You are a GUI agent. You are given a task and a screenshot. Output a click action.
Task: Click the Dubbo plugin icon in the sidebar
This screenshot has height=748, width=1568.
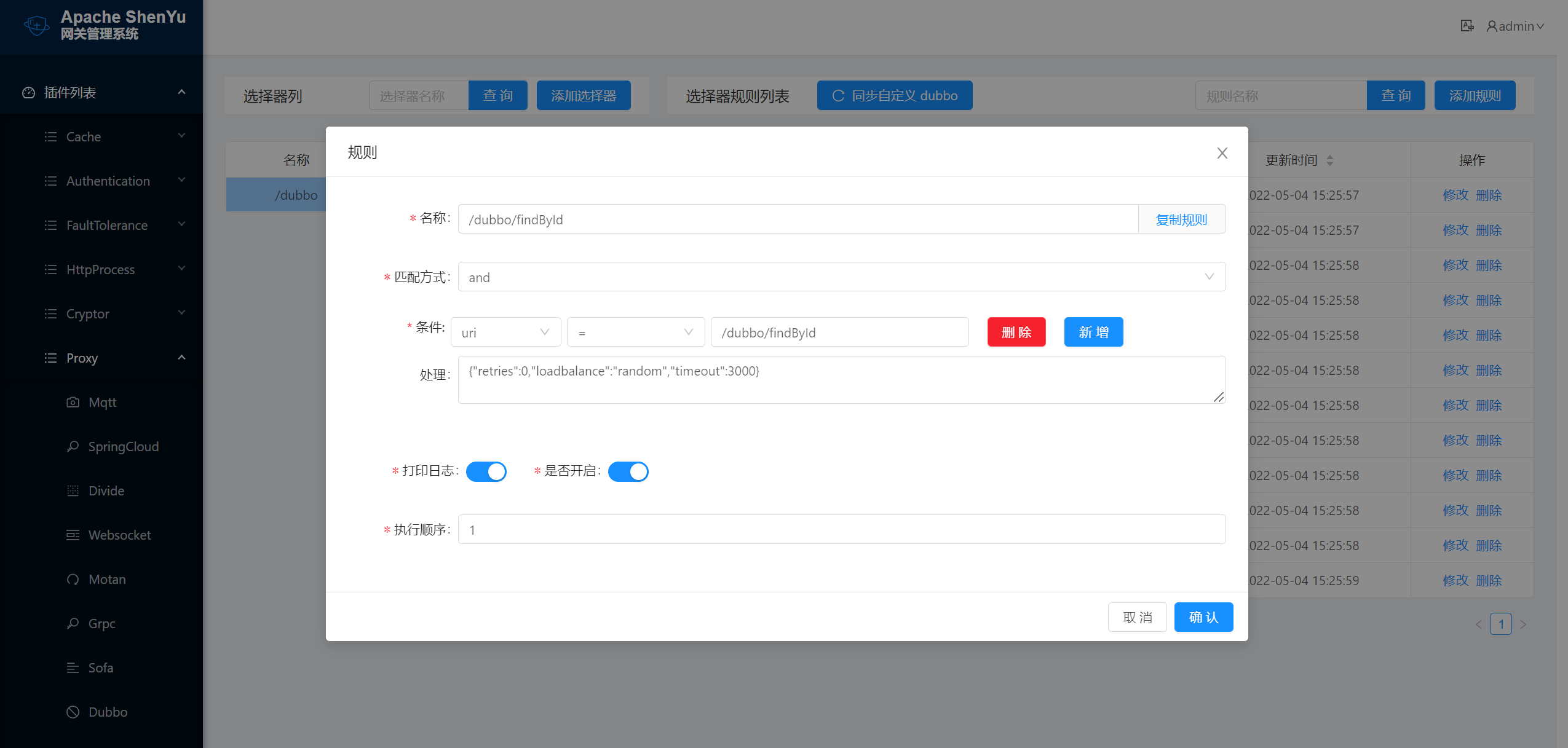coord(73,712)
